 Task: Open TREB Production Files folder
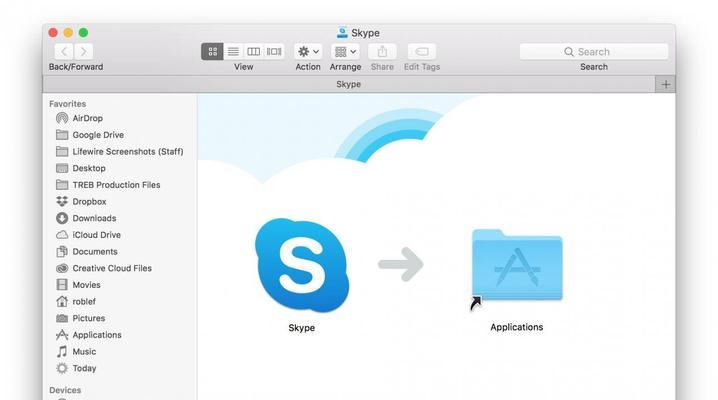[108, 185]
